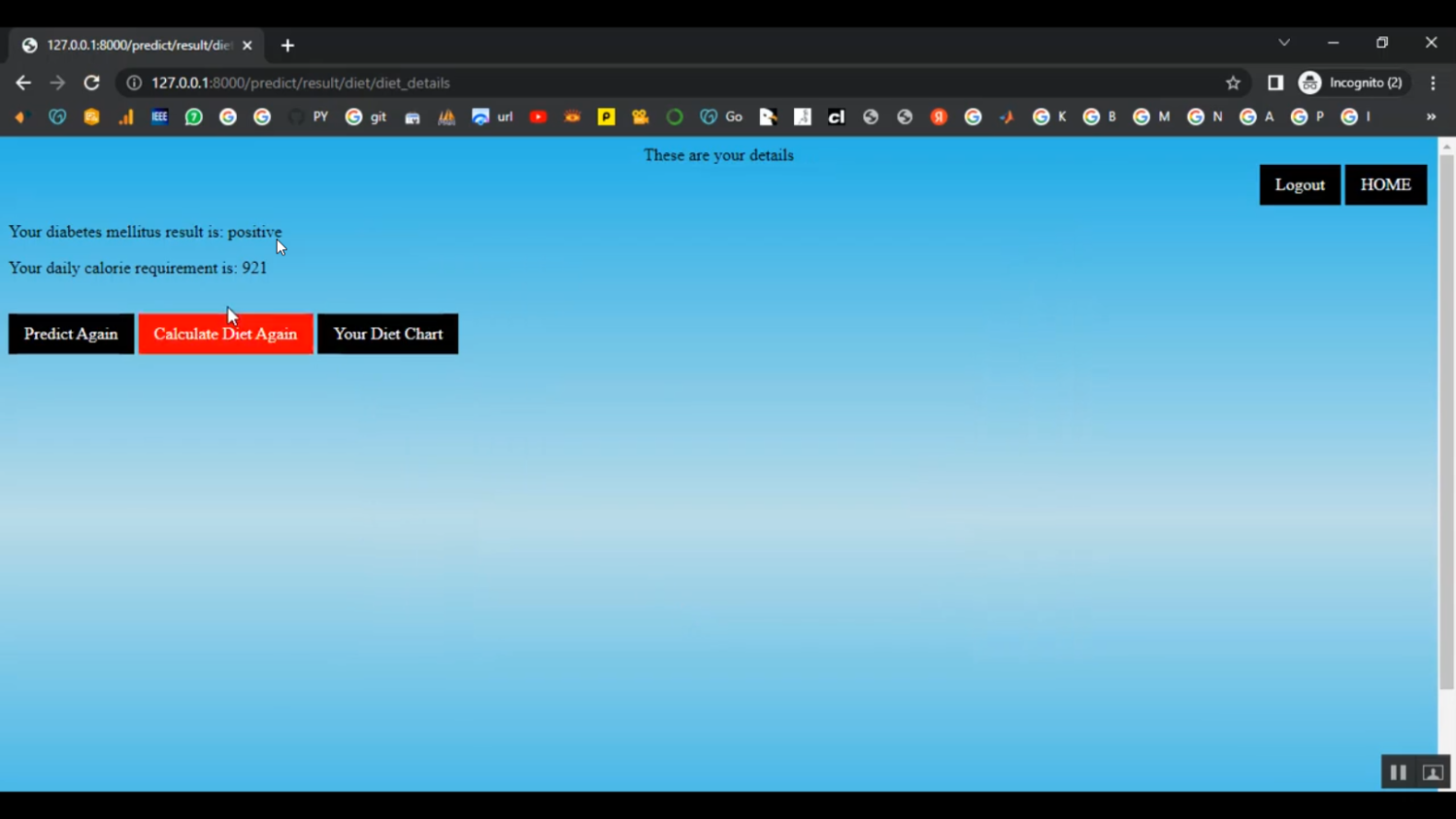Image resolution: width=1456 pixels, height=819 pixels.
Task: Open the PY GitHub bookmark
Action: click(308, 117)
